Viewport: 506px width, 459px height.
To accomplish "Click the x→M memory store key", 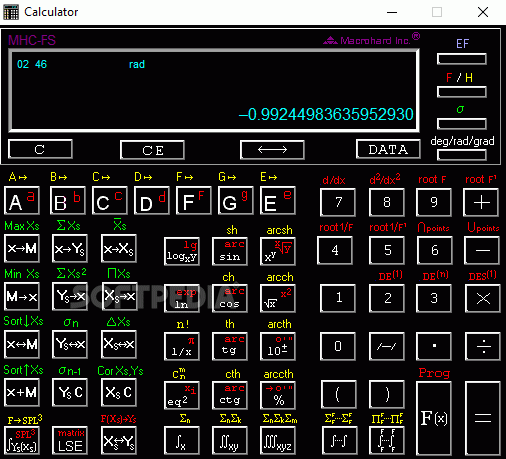I will pyautogui.click(x=22, y=248).
